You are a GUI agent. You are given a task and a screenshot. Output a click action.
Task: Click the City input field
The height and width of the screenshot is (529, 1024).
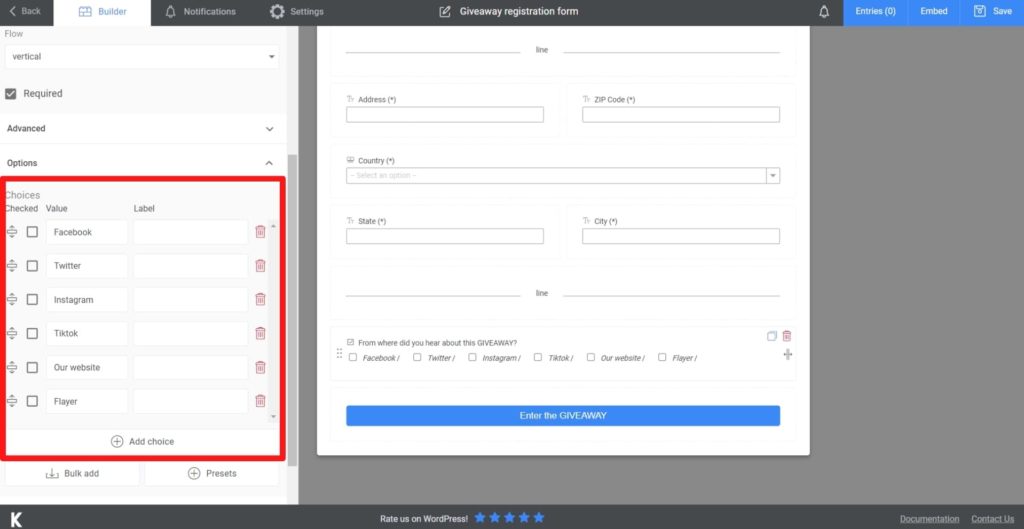tap(680, 236)
